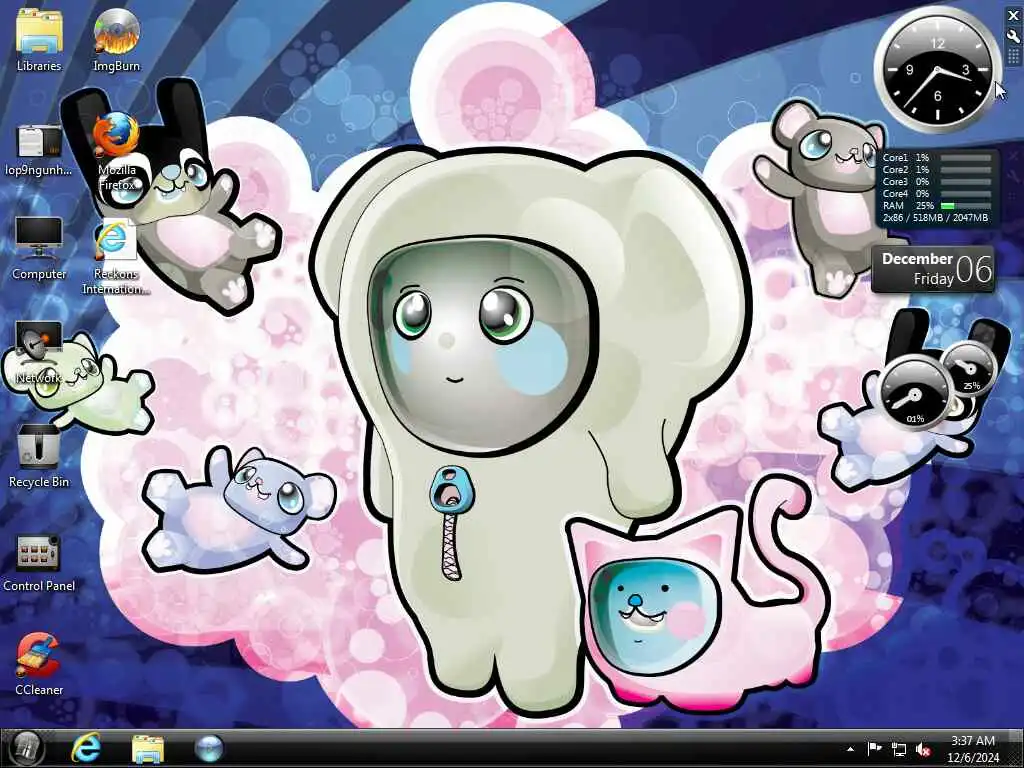Viewport: 1024px width, 768px height.
Task: Click the December Friday 06 calendar gadget
Action: pyautogui.click(x=933, y=270)
